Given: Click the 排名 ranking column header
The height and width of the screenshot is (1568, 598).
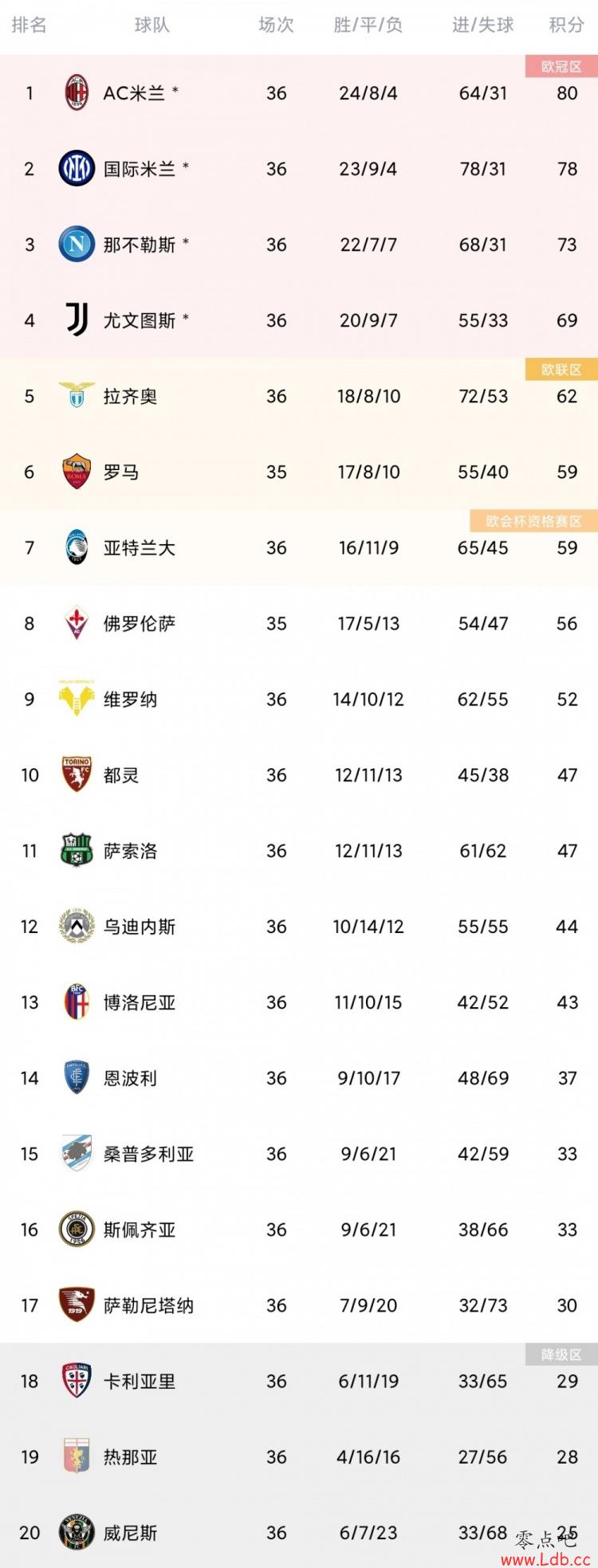Looking at the screenshot, I should tap(29, 25).
